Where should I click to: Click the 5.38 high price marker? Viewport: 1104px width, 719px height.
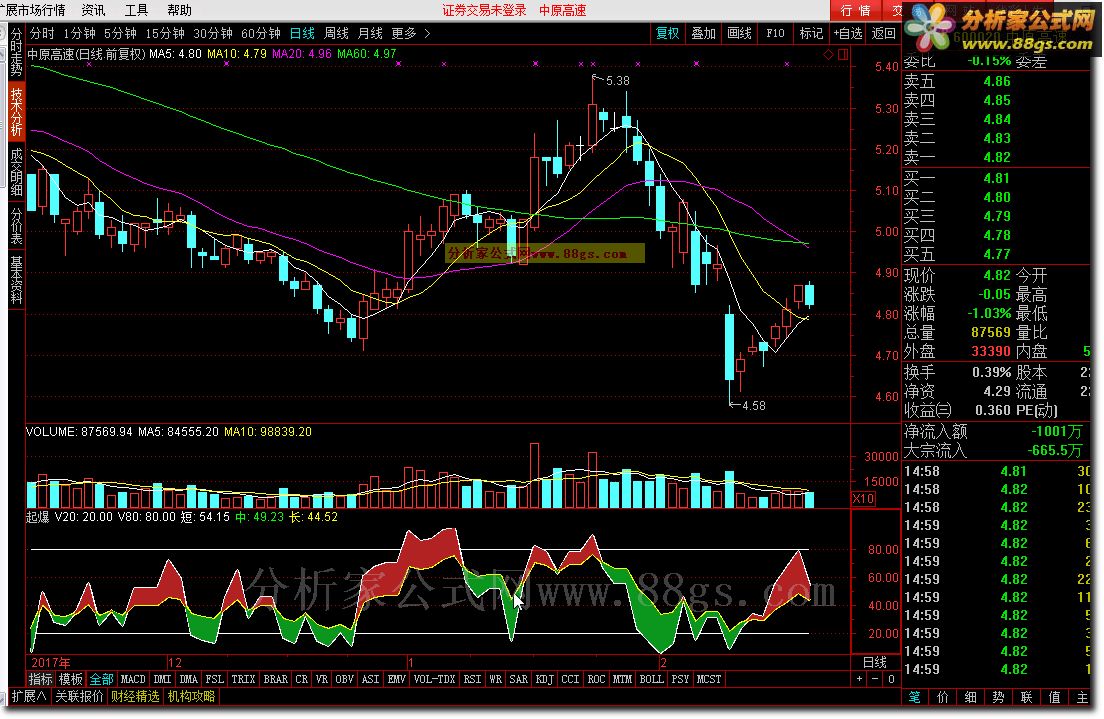(617, 81)
